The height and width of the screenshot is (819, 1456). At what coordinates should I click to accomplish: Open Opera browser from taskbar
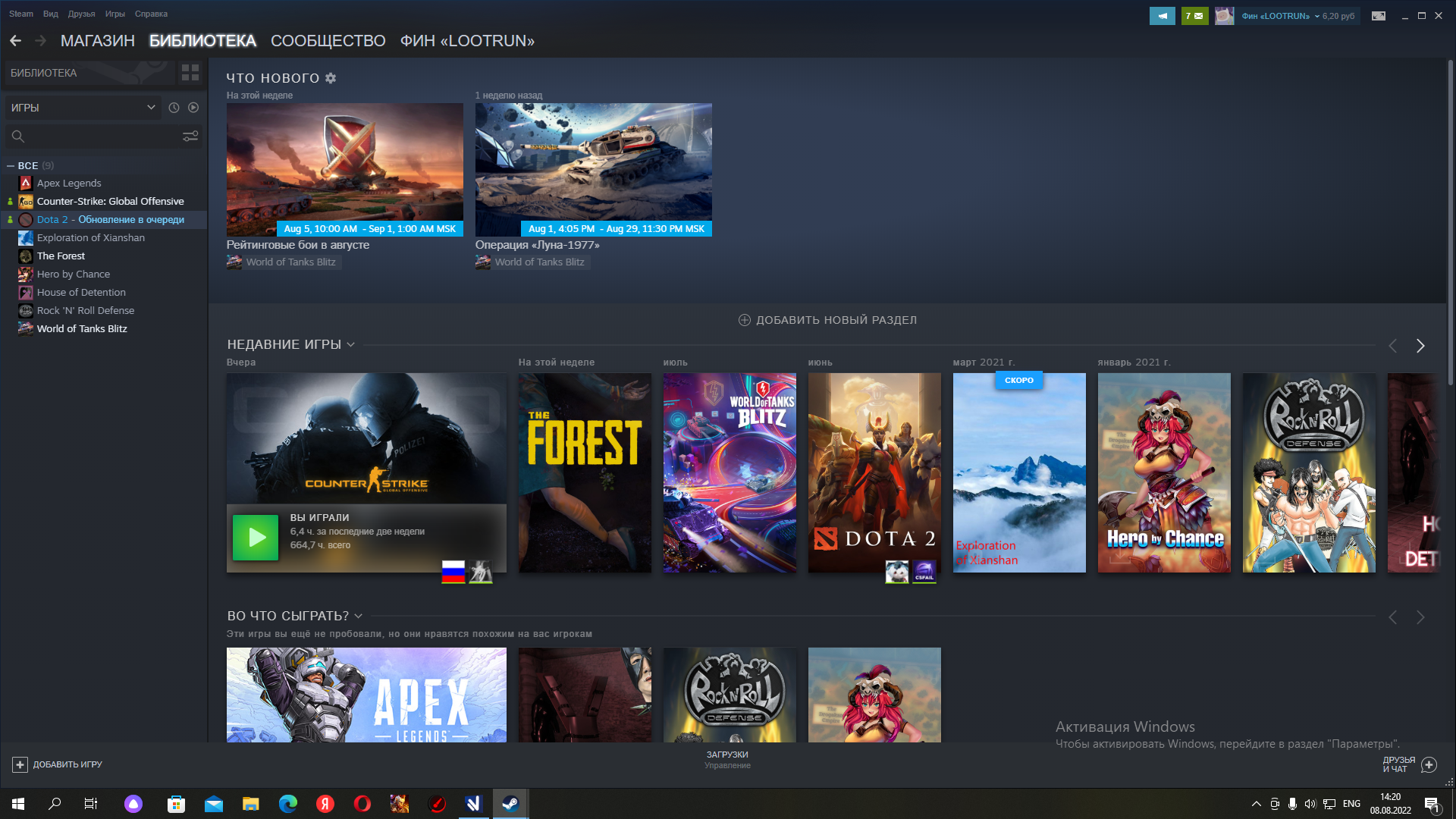click(x=362, y=804)
